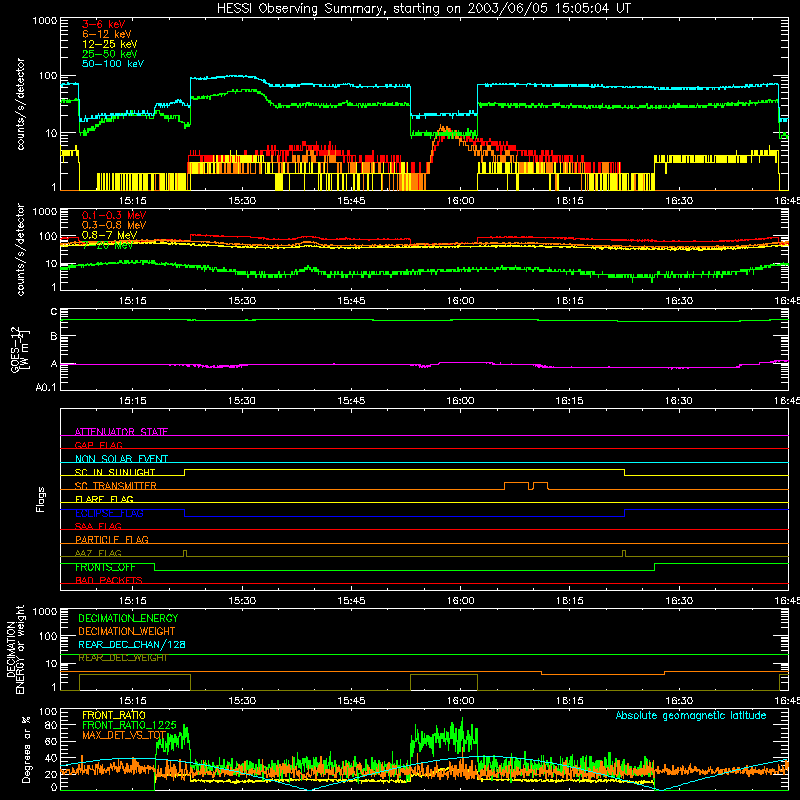800x800 pixels.
Task: Select the B level tick label on GOES plot
Action: coord(54,337)
